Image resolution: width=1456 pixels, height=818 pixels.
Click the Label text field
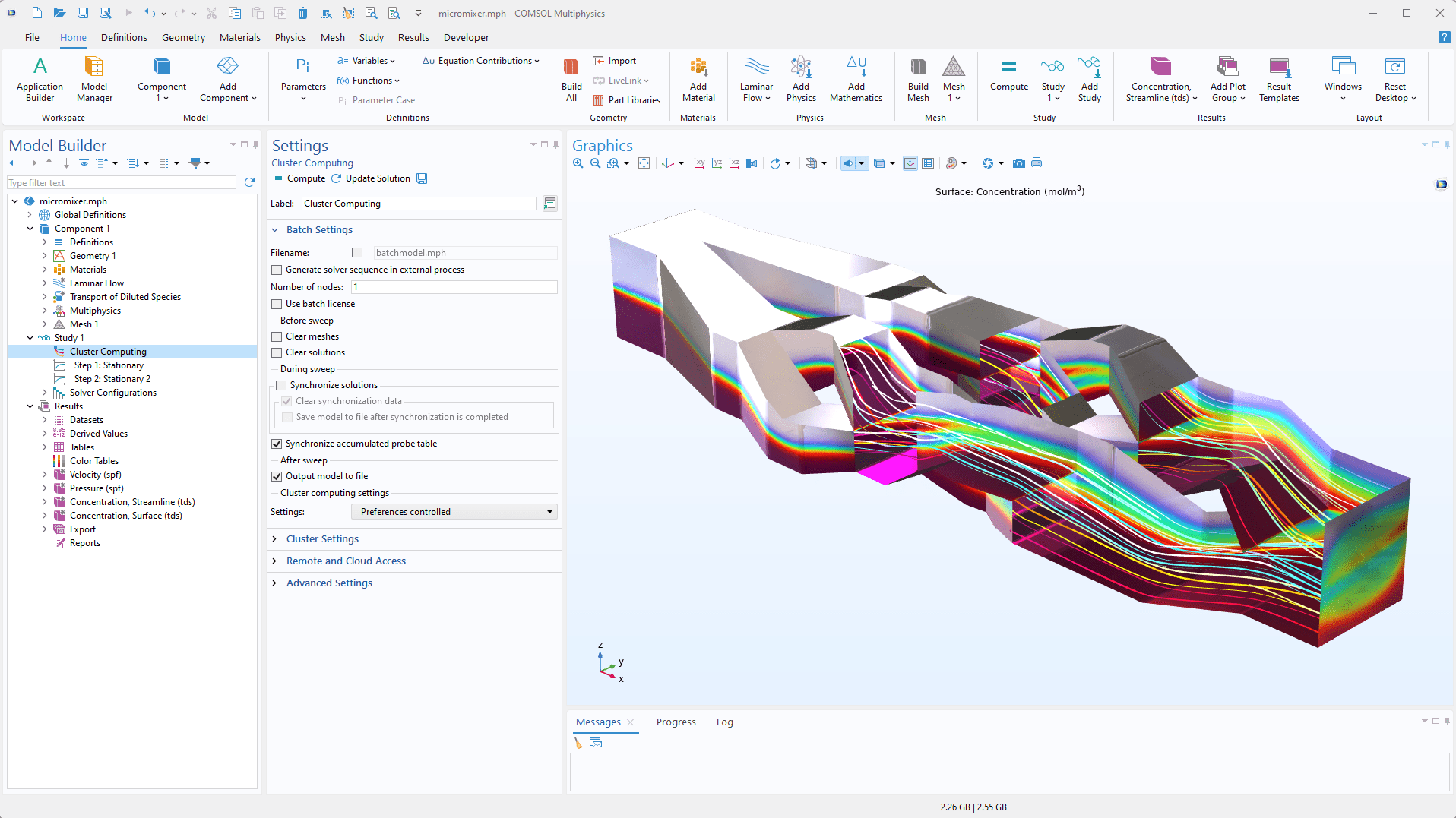click(x=419, y=204)
